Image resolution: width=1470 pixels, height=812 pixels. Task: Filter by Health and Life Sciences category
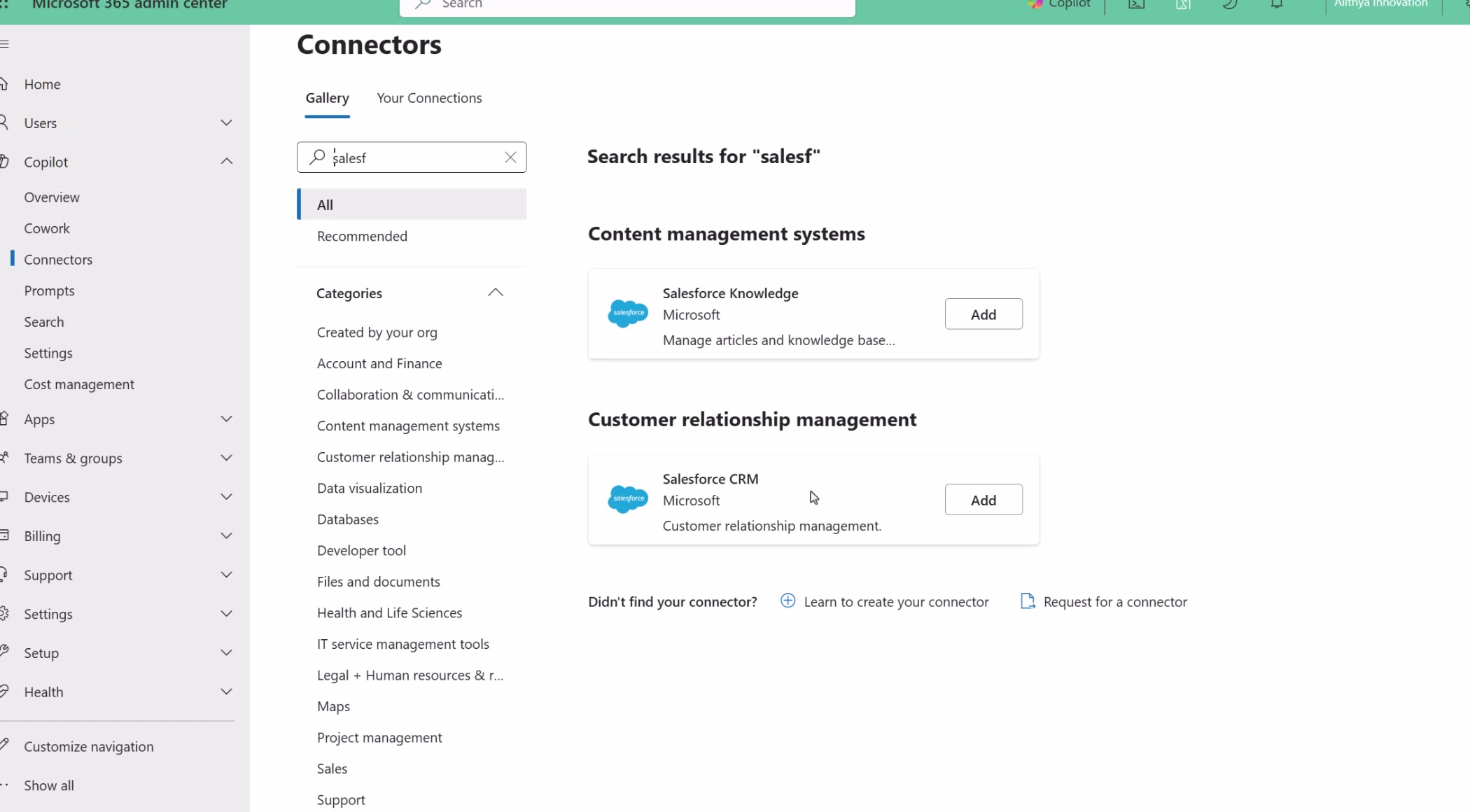(389, 612)
